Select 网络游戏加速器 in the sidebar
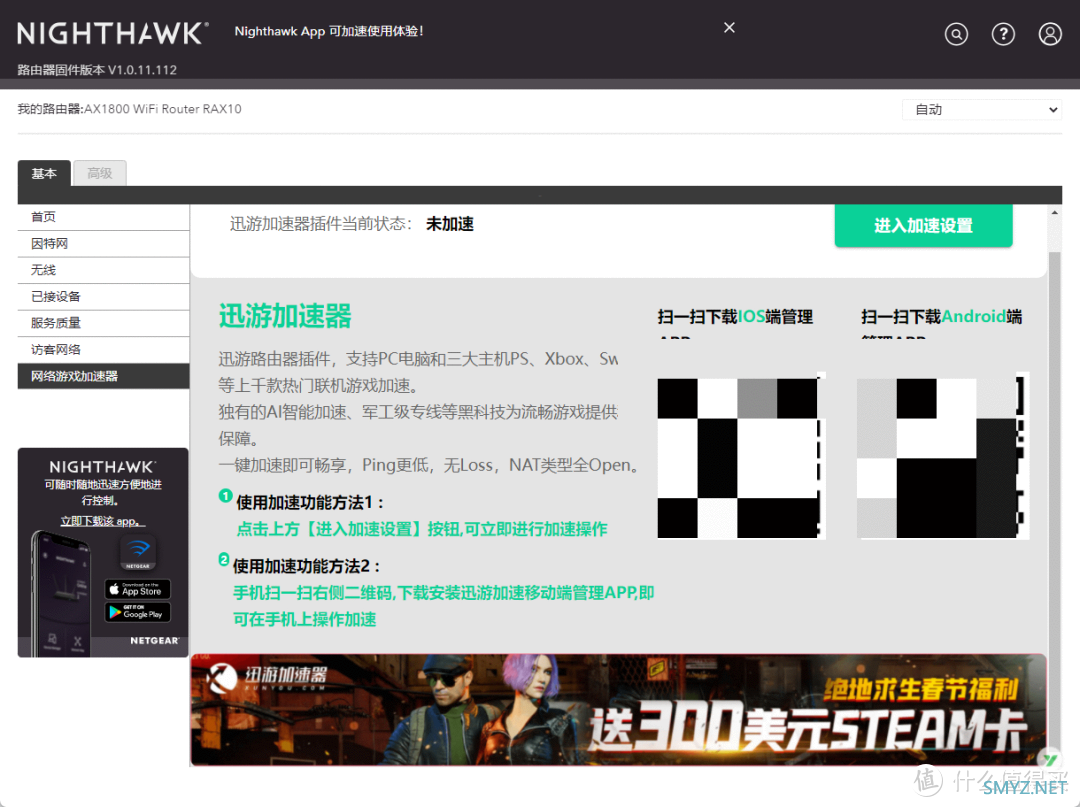This screenshot has height=807, width=1080. tap(103, 376)
